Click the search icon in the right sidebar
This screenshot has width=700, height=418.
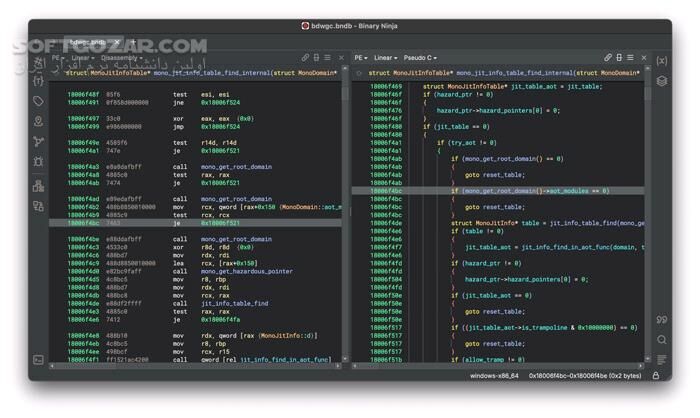[662, 340]
